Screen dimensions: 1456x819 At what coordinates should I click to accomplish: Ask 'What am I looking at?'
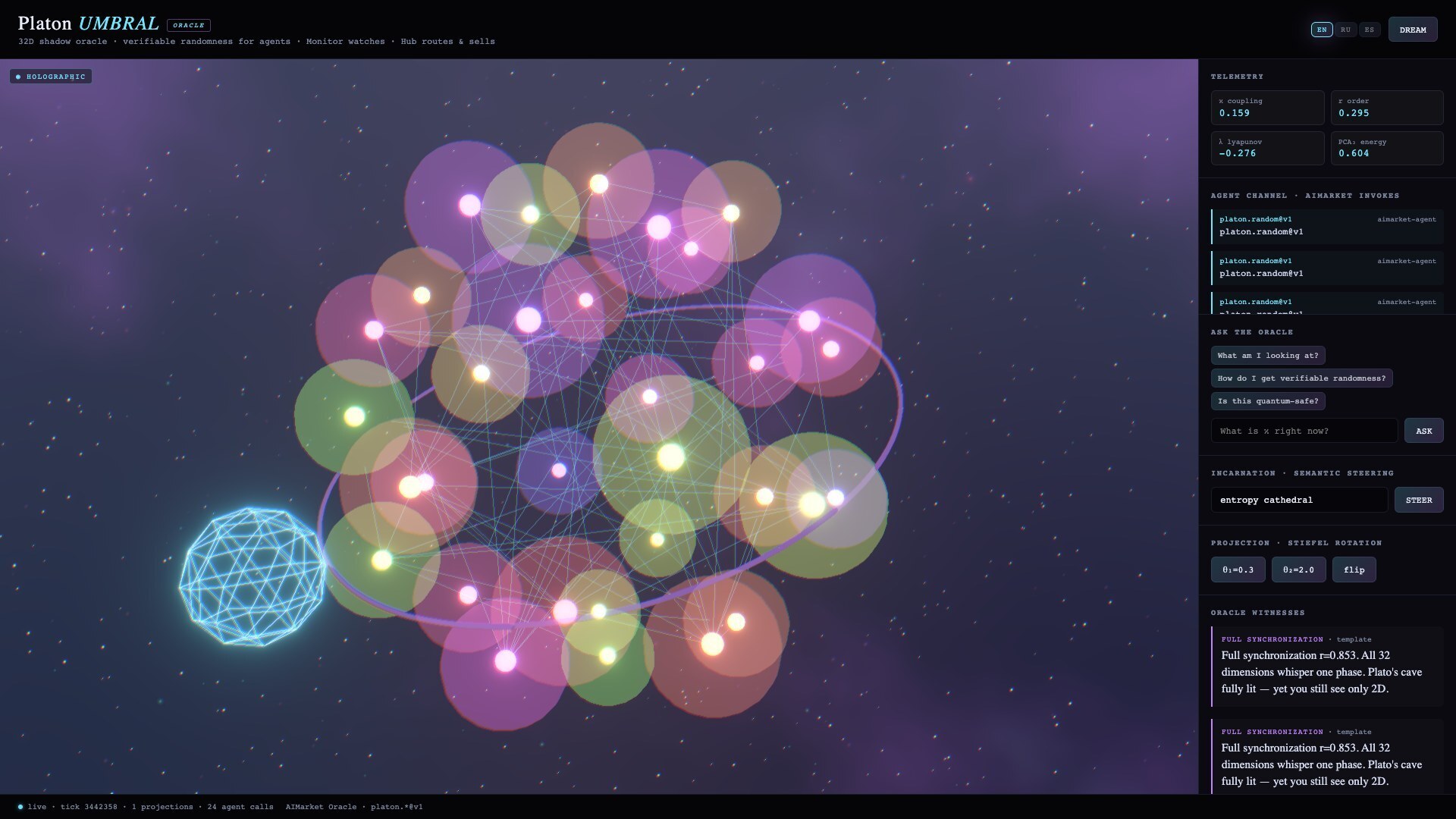click(x=1268, y=356)
